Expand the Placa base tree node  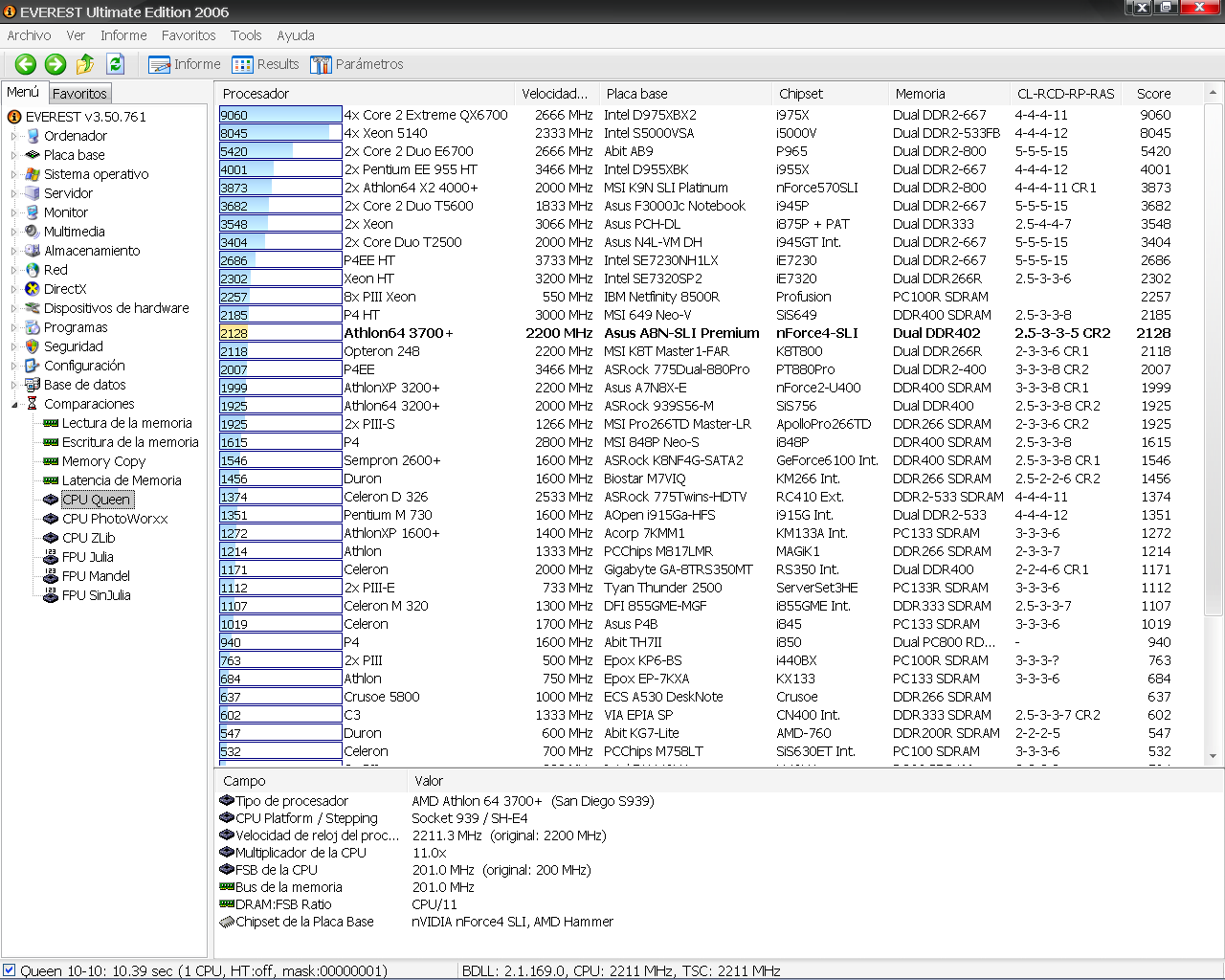pyautogui.click(x=14, y=155)
